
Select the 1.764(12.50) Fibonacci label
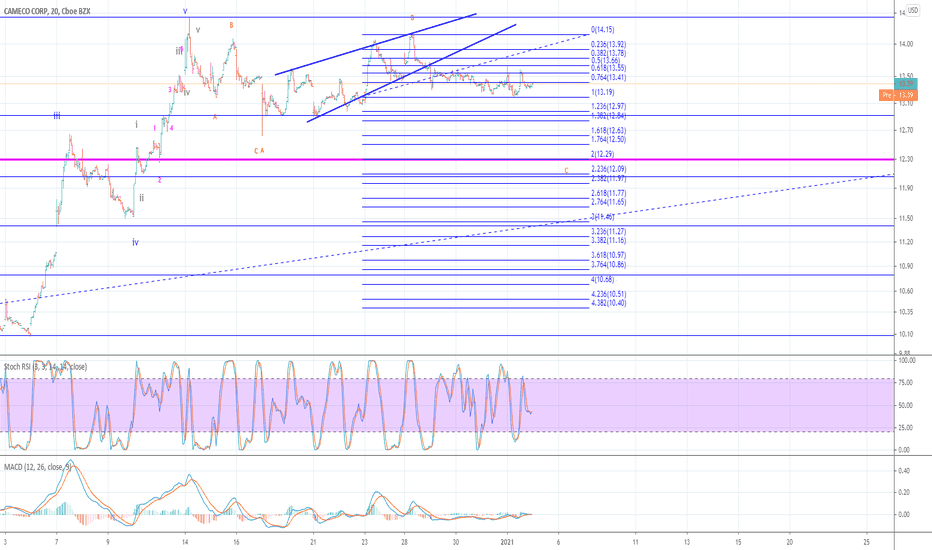(608, 140)
